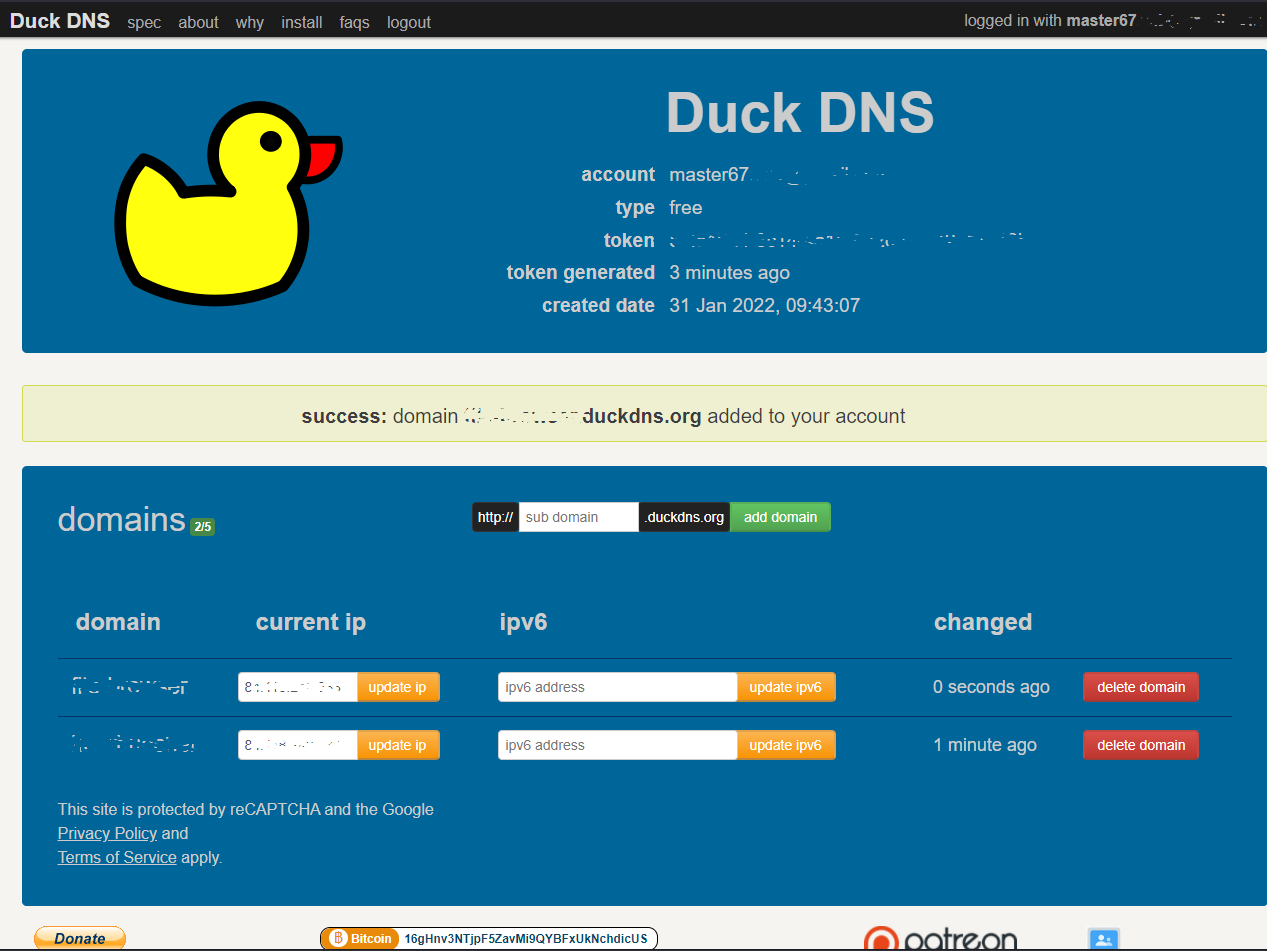Select the Bitcoin address text 16gHnv3NTjpF5ZavMi9QYBFxUkNchdicUS

point(526,939)
